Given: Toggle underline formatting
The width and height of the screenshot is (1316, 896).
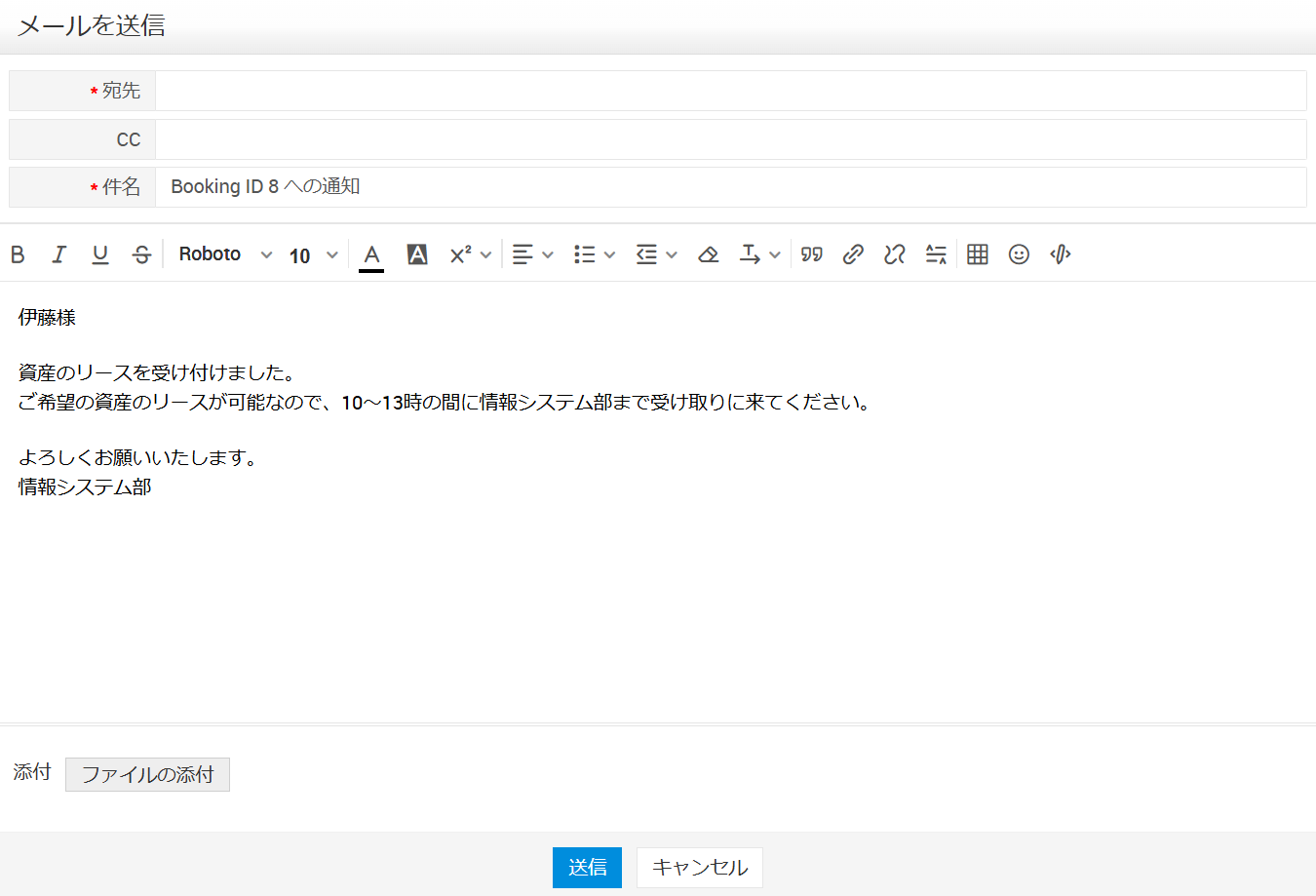Looking at the screenshot, I should (x=100, y=254).
